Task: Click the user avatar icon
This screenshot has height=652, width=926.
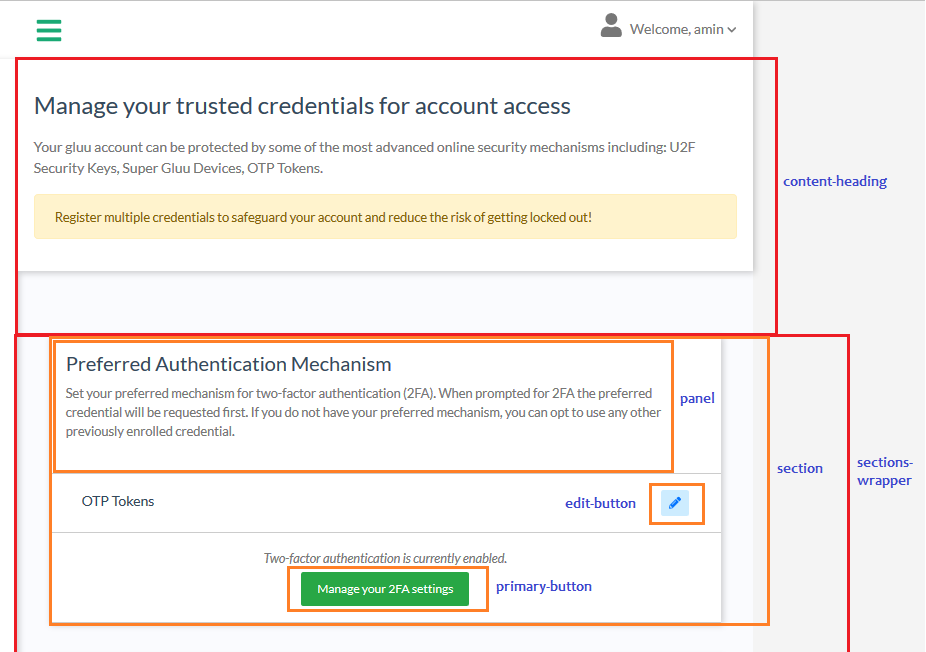Action: tap(611, 27)
